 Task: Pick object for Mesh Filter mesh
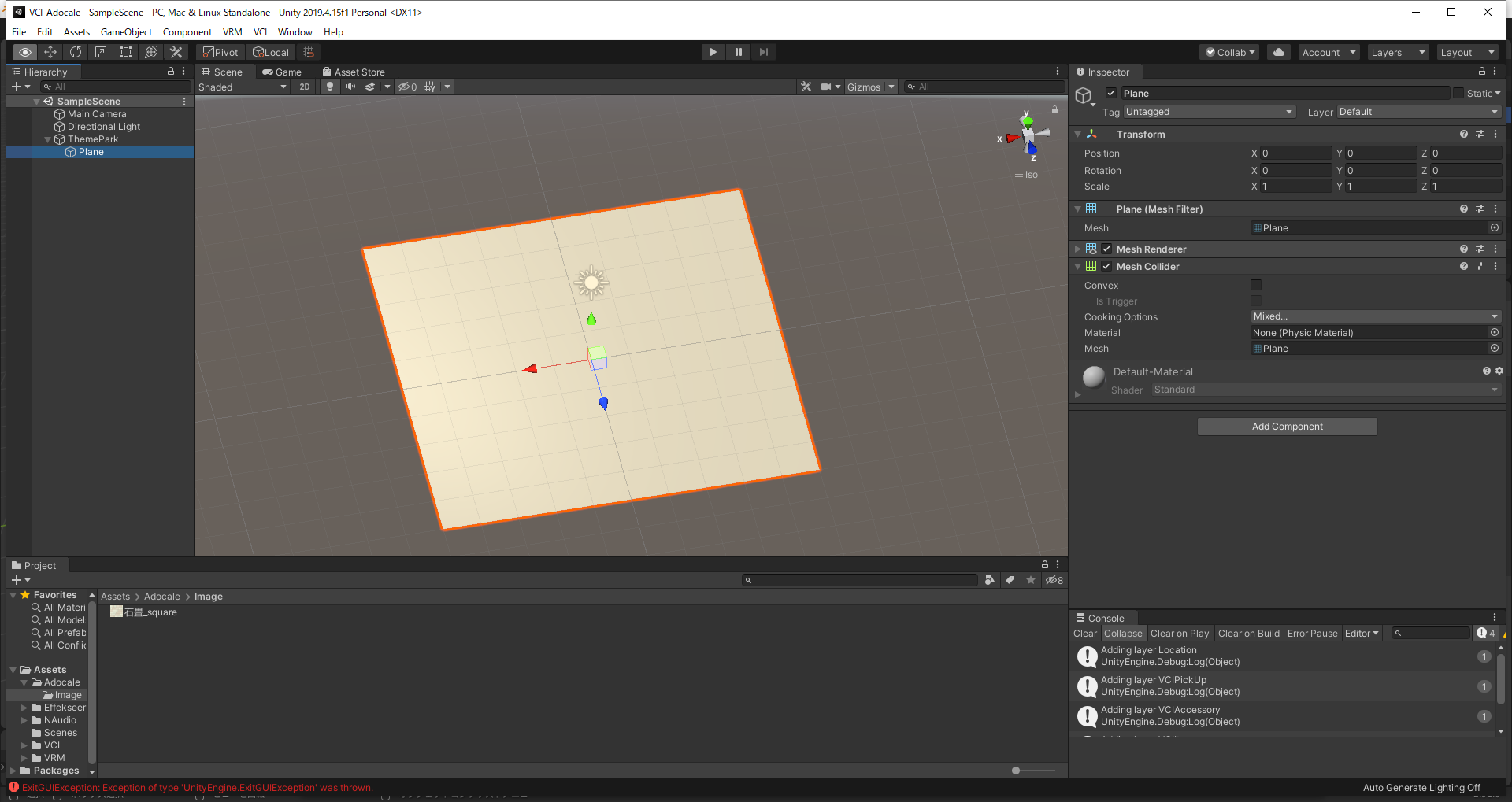coord(1494,228)
